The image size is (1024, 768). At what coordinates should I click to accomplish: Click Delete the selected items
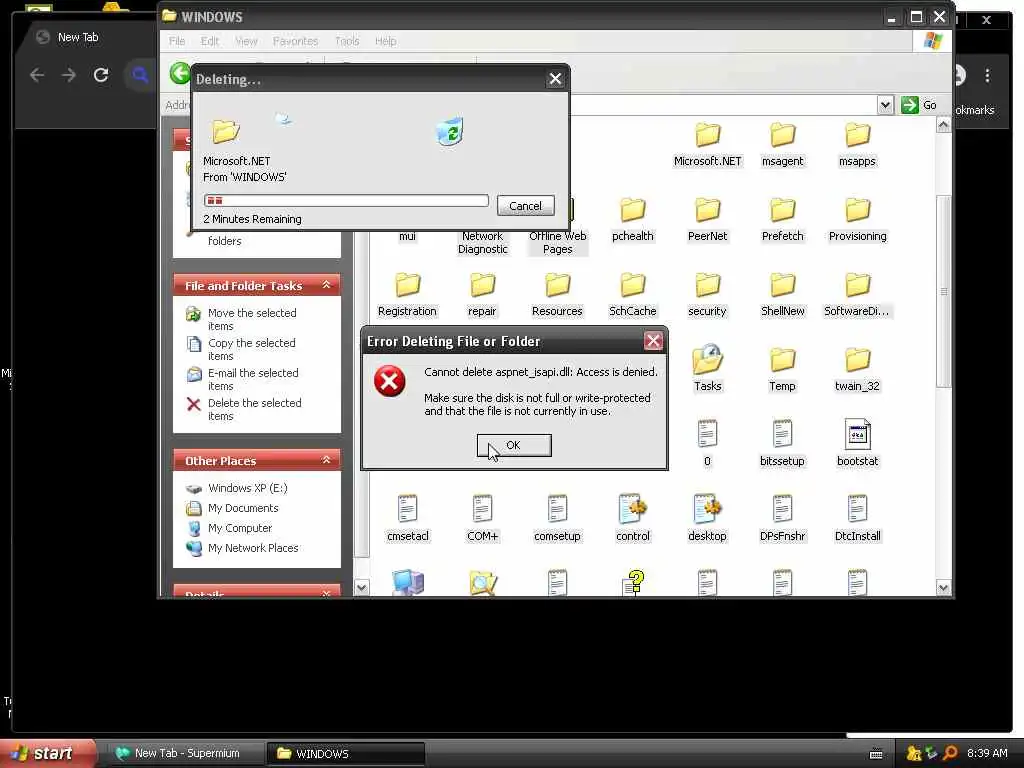point(255,409)
